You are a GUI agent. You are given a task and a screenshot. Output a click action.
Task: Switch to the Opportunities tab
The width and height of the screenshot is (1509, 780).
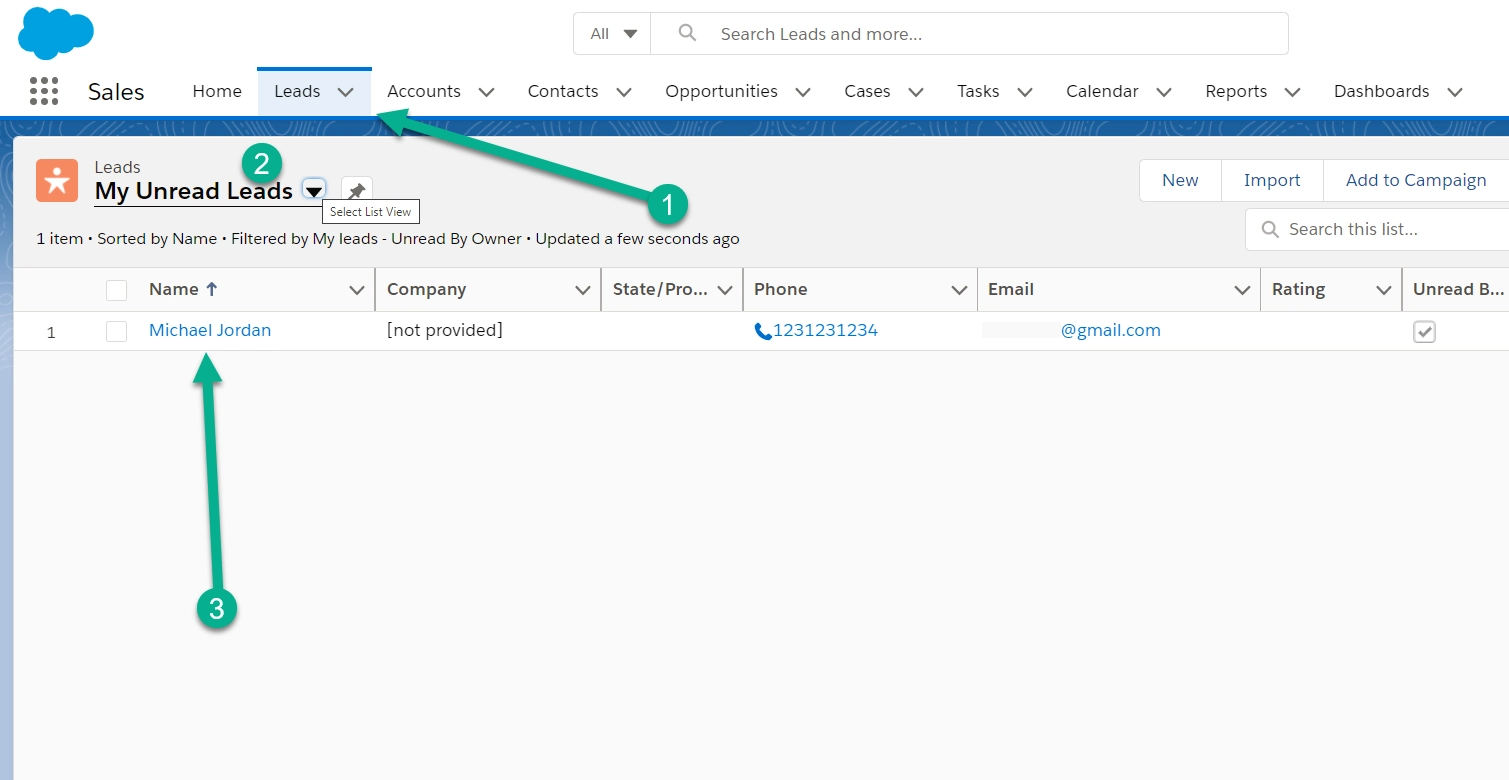721,91
